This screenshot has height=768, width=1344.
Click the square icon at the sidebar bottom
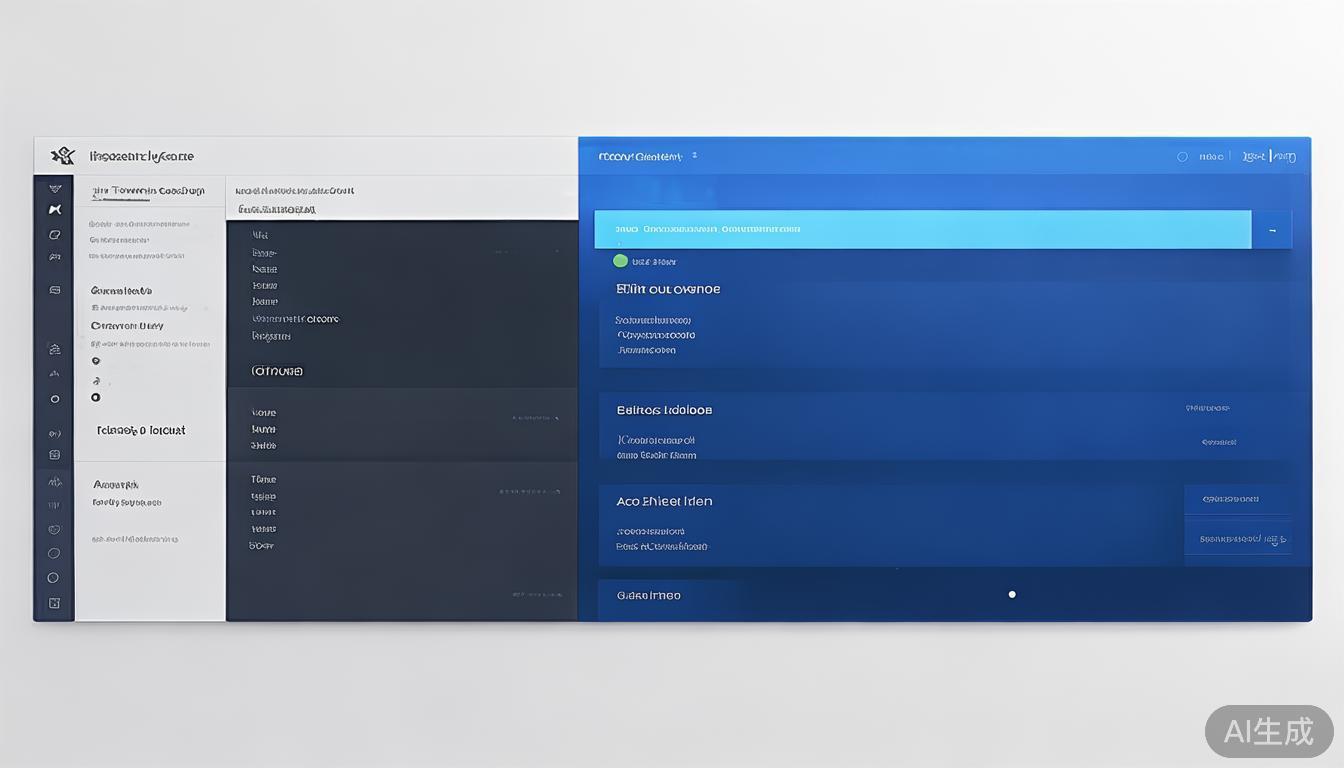point(54,603)
